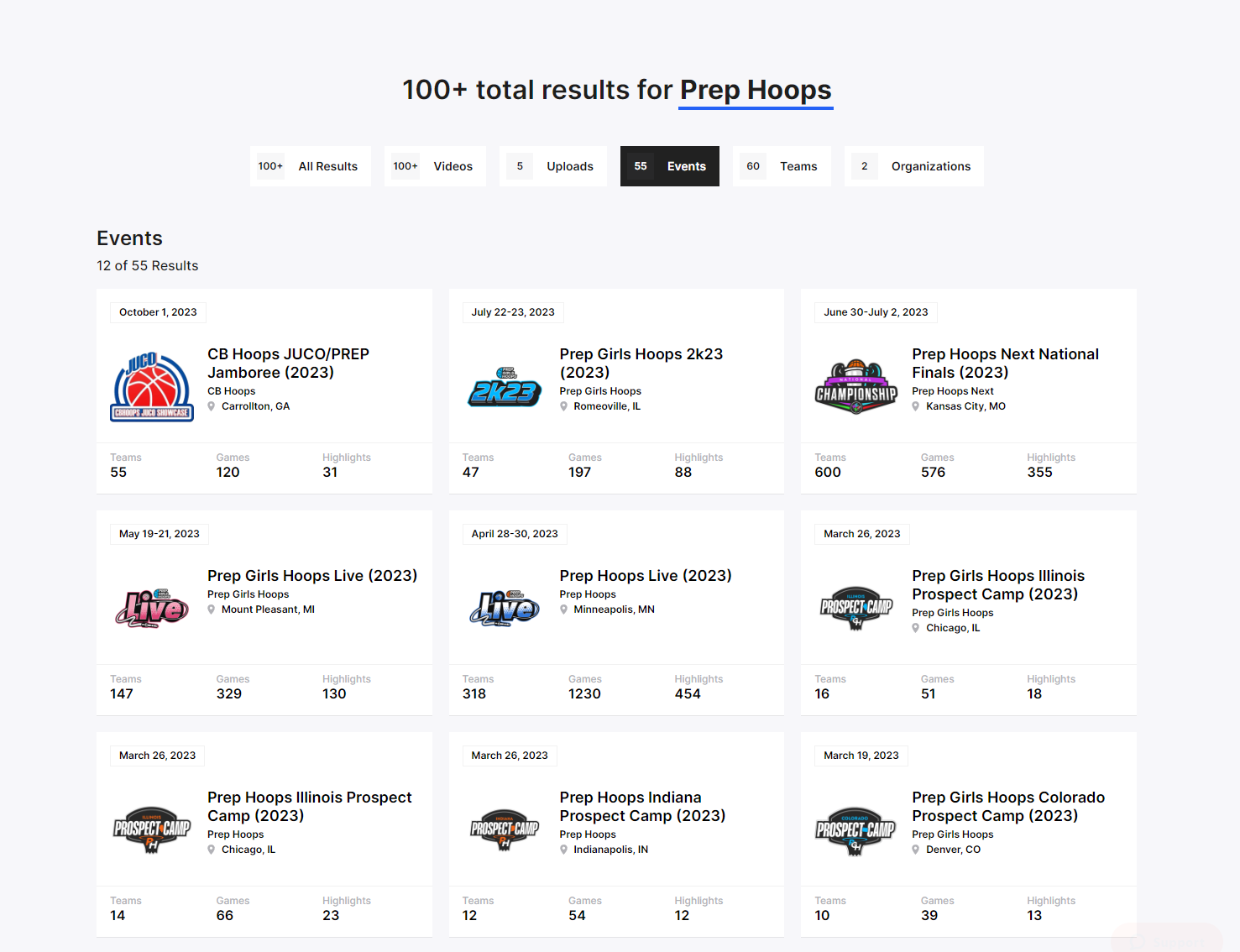
Task: Click location pin beside Indianapolis, IN
Action: (x=564, y=850)
